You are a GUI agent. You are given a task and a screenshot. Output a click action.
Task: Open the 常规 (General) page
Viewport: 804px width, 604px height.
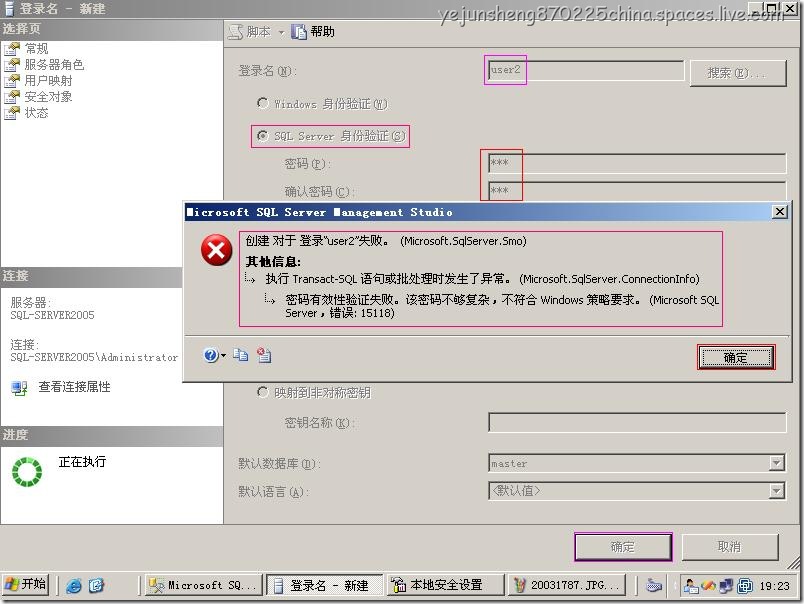36,49
